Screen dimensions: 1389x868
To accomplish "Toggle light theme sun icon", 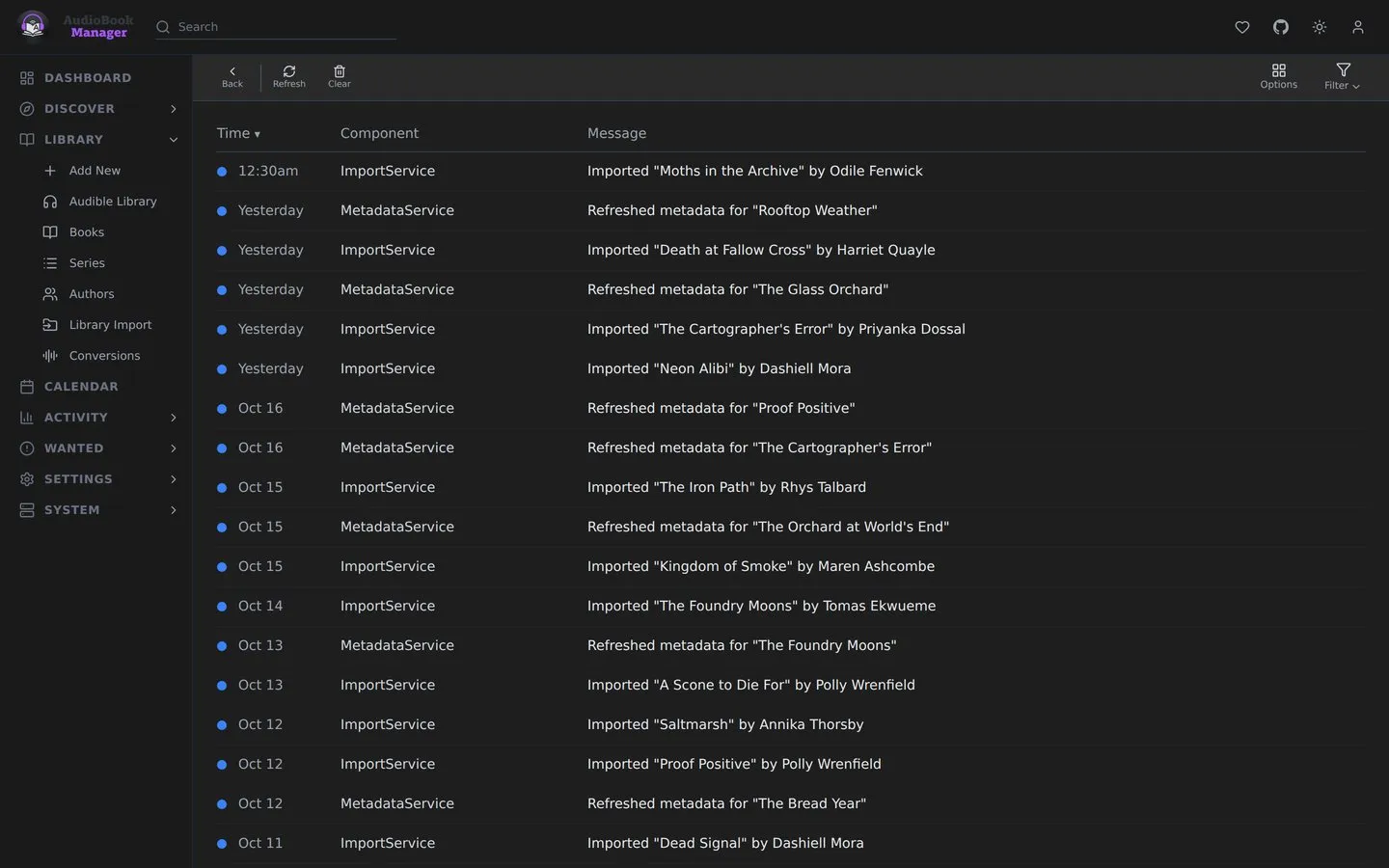I will tap(1320, 27).
